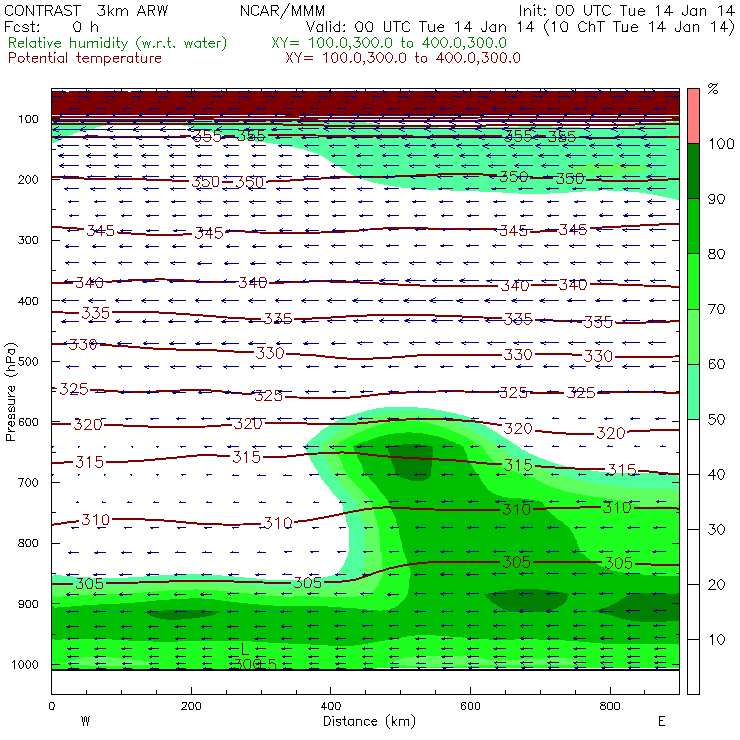
Task: Click the red "L" low marker near the surface
Action: [244, 649]
